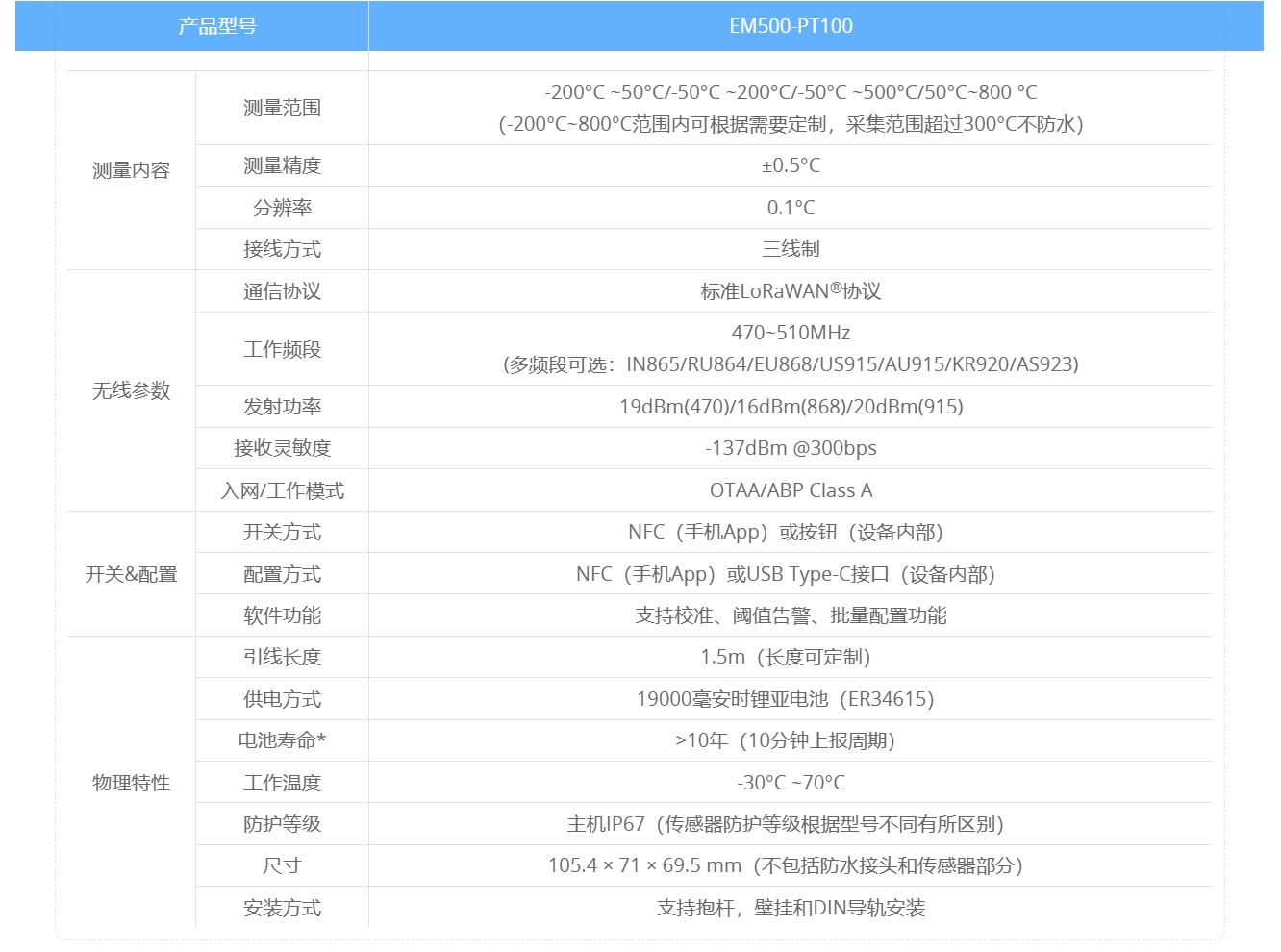Screen dimensions: 1281x952
Task: Select the 发射功率 row label
Action: (282, 407)
